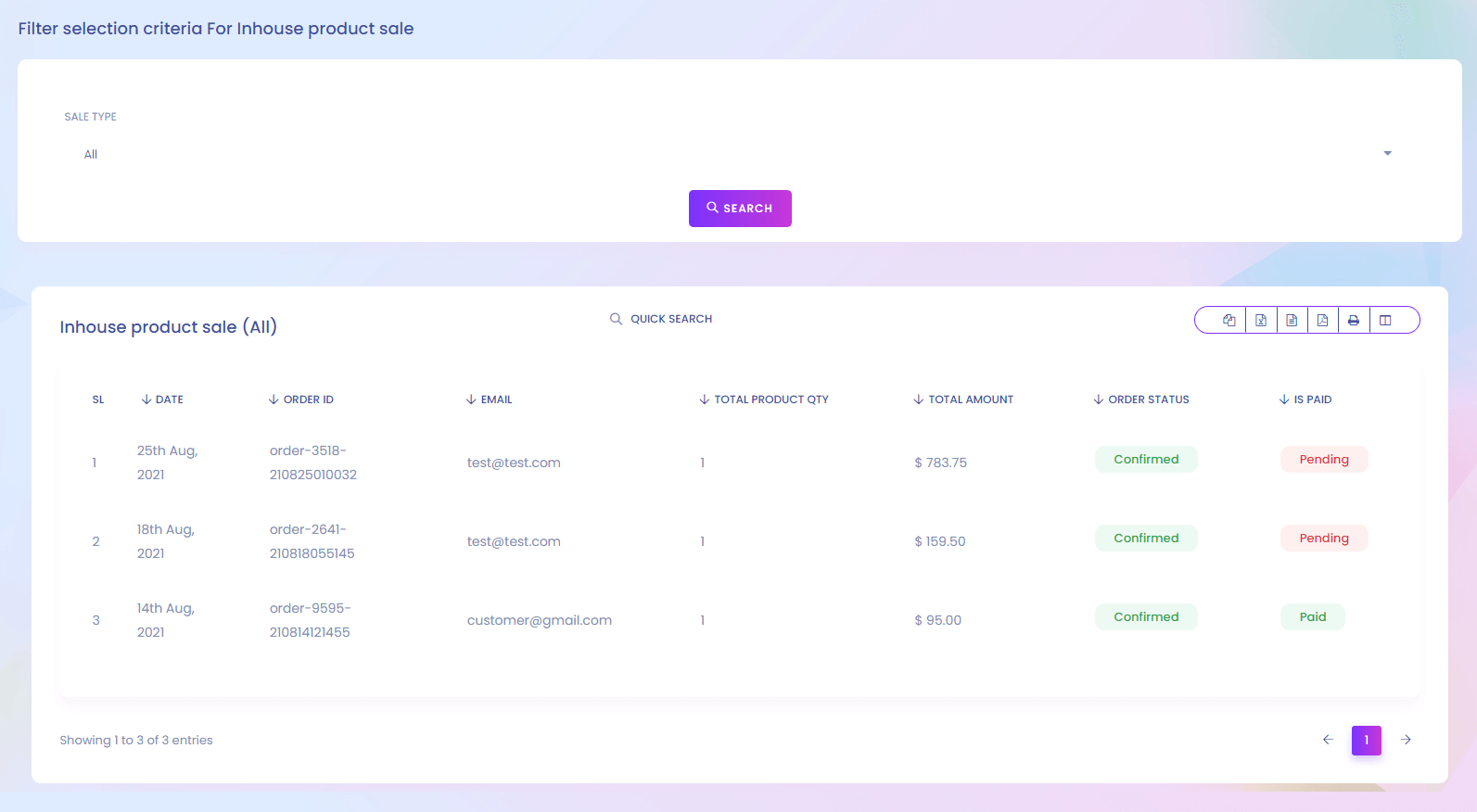
Task: Select page 1 in pagination
Action: [1366, 740]
